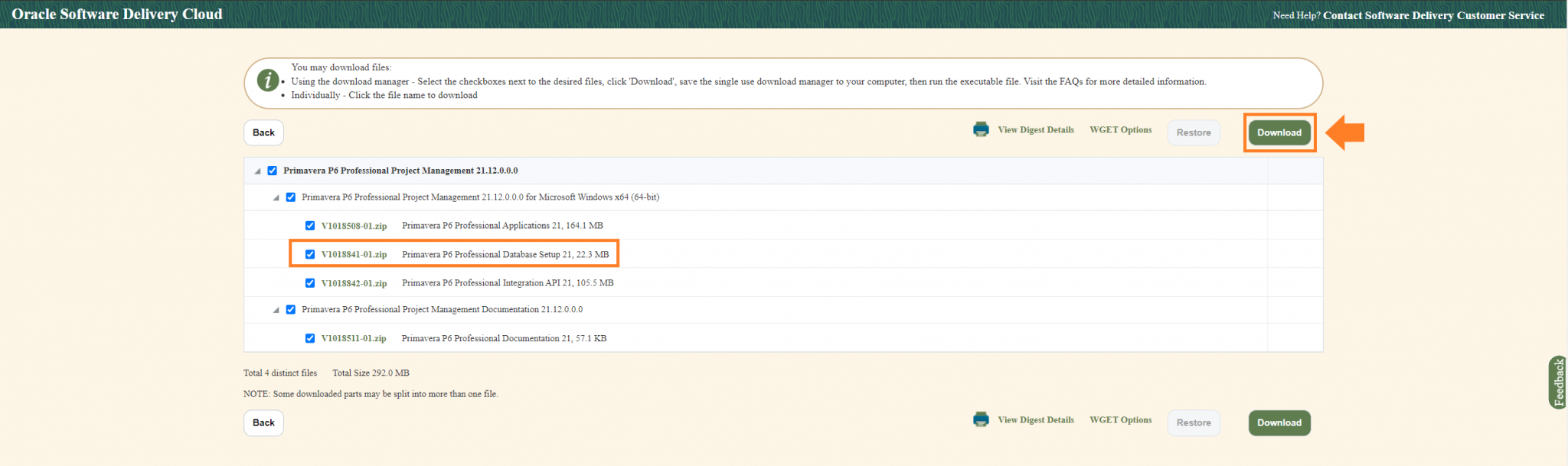The height and width of the screenshot is (466, 1568).
Task: Click the bottom Download button
Action: 1279,422
